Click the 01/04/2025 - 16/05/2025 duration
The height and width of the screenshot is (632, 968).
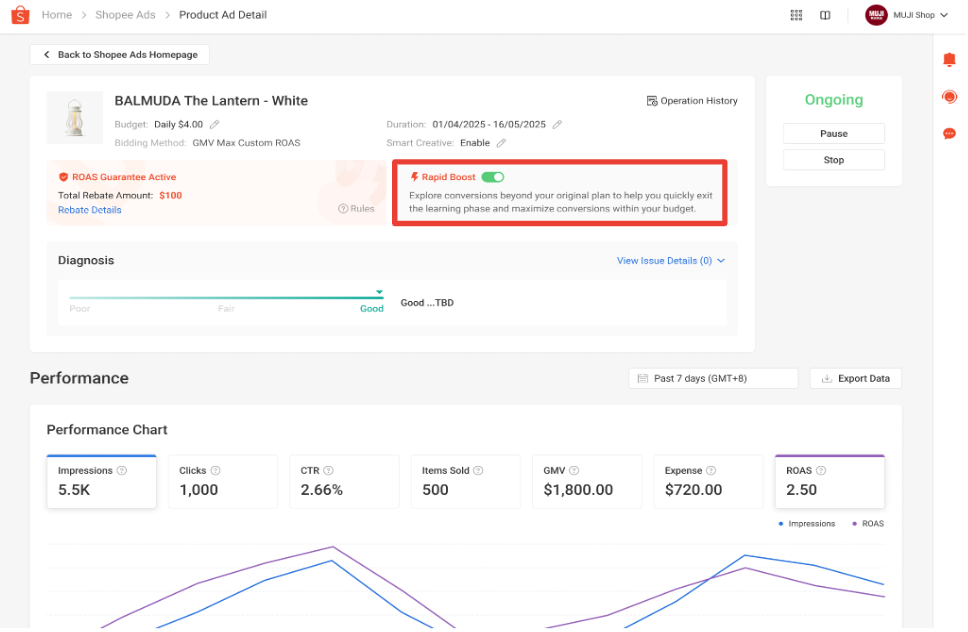489,125
